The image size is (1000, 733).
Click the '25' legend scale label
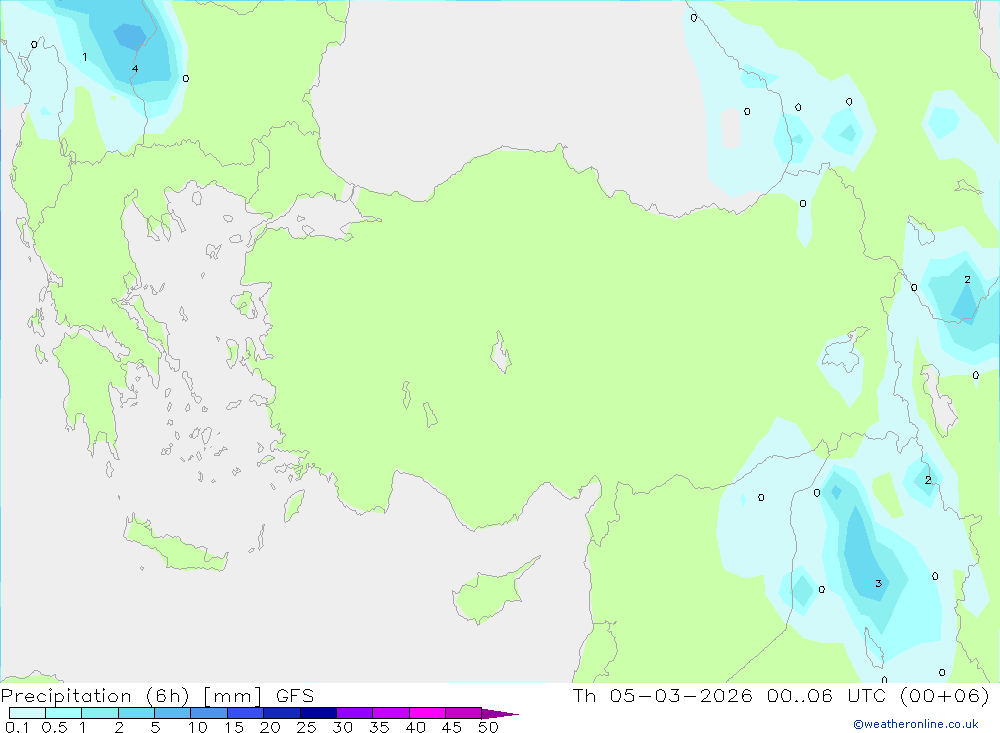coord(306,727)
